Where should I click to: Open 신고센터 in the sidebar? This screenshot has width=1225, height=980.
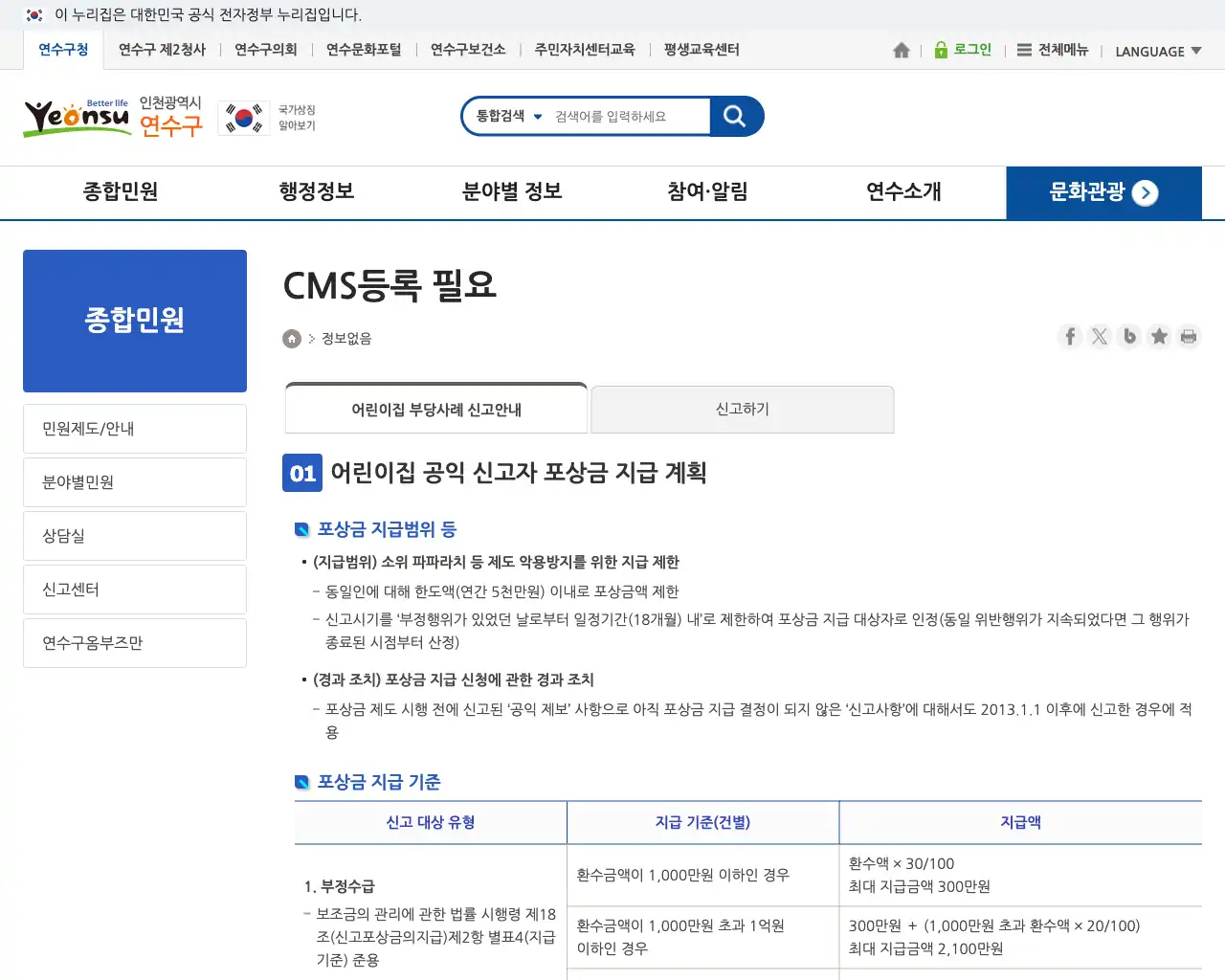pyautogui.click(x=135, y=590)
